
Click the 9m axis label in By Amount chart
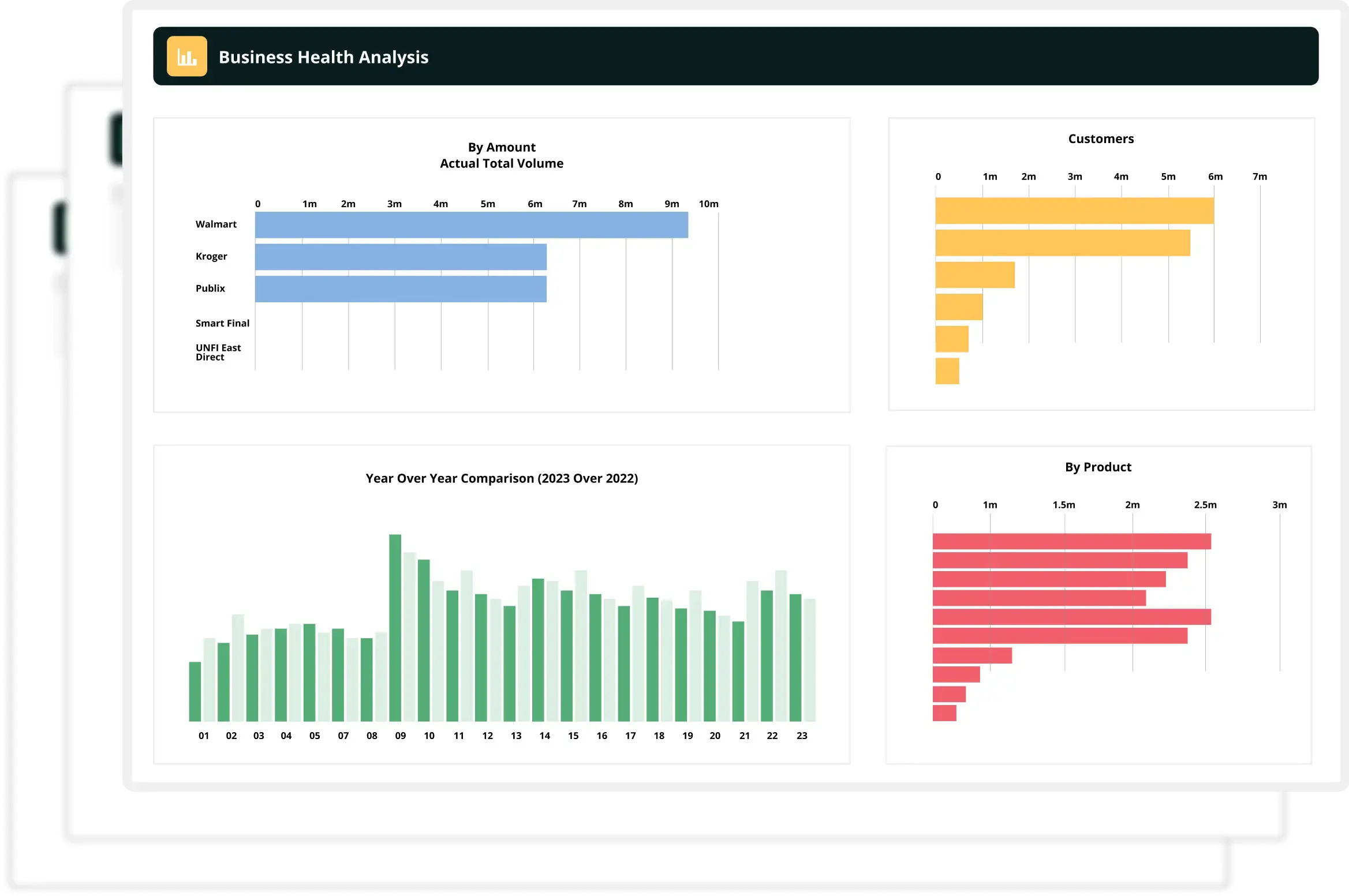coord(671,204)
